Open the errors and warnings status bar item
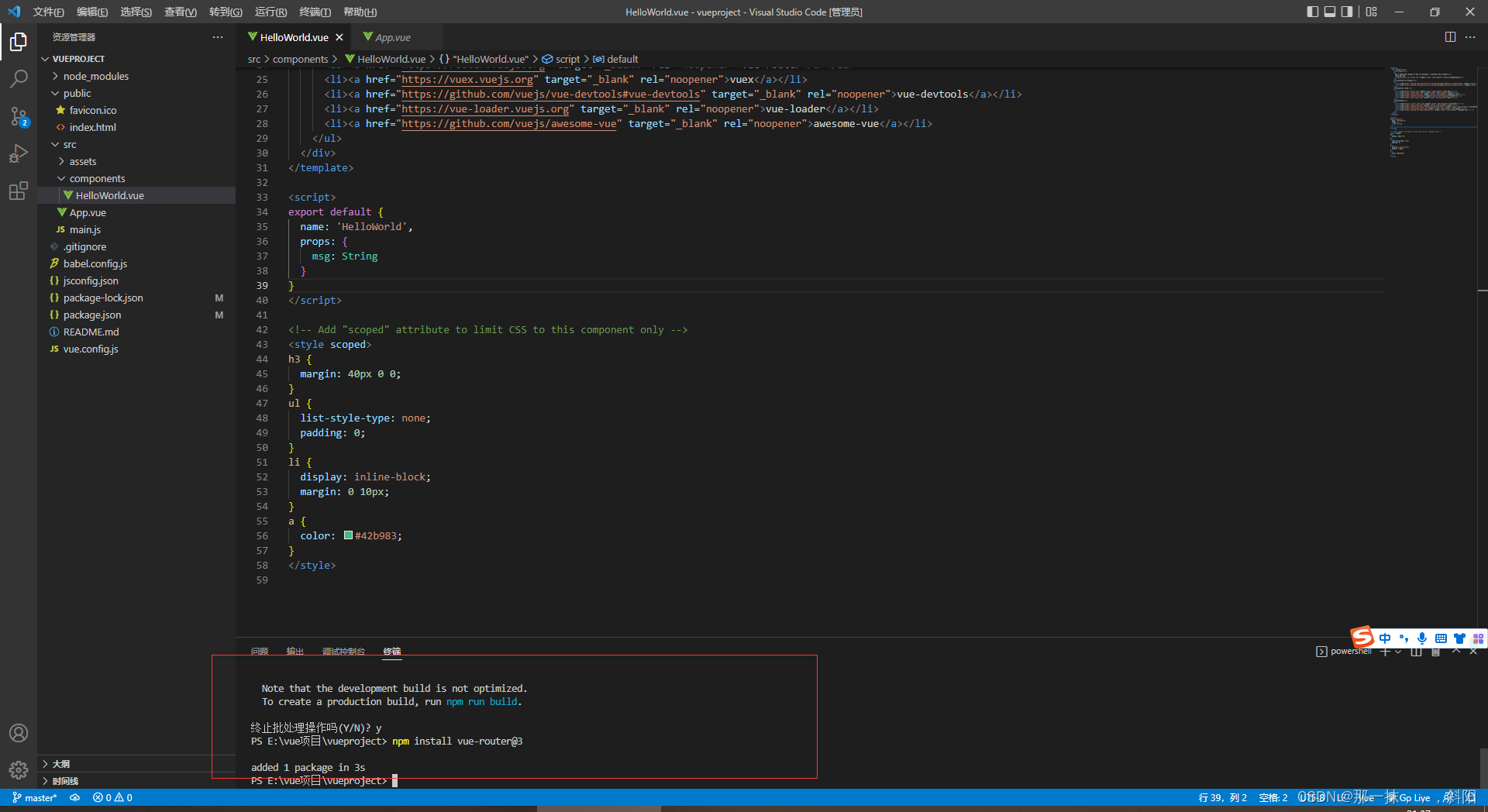 (x=112, y=797)
